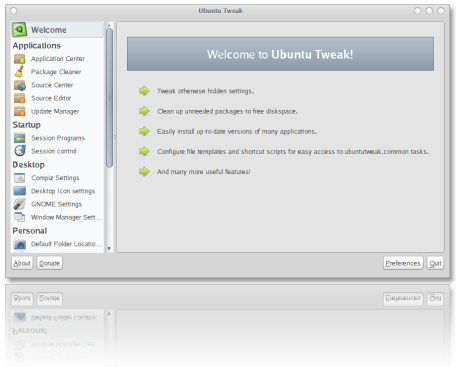Click the About button
Screen dimensions: 456x367
coord(22,263)
